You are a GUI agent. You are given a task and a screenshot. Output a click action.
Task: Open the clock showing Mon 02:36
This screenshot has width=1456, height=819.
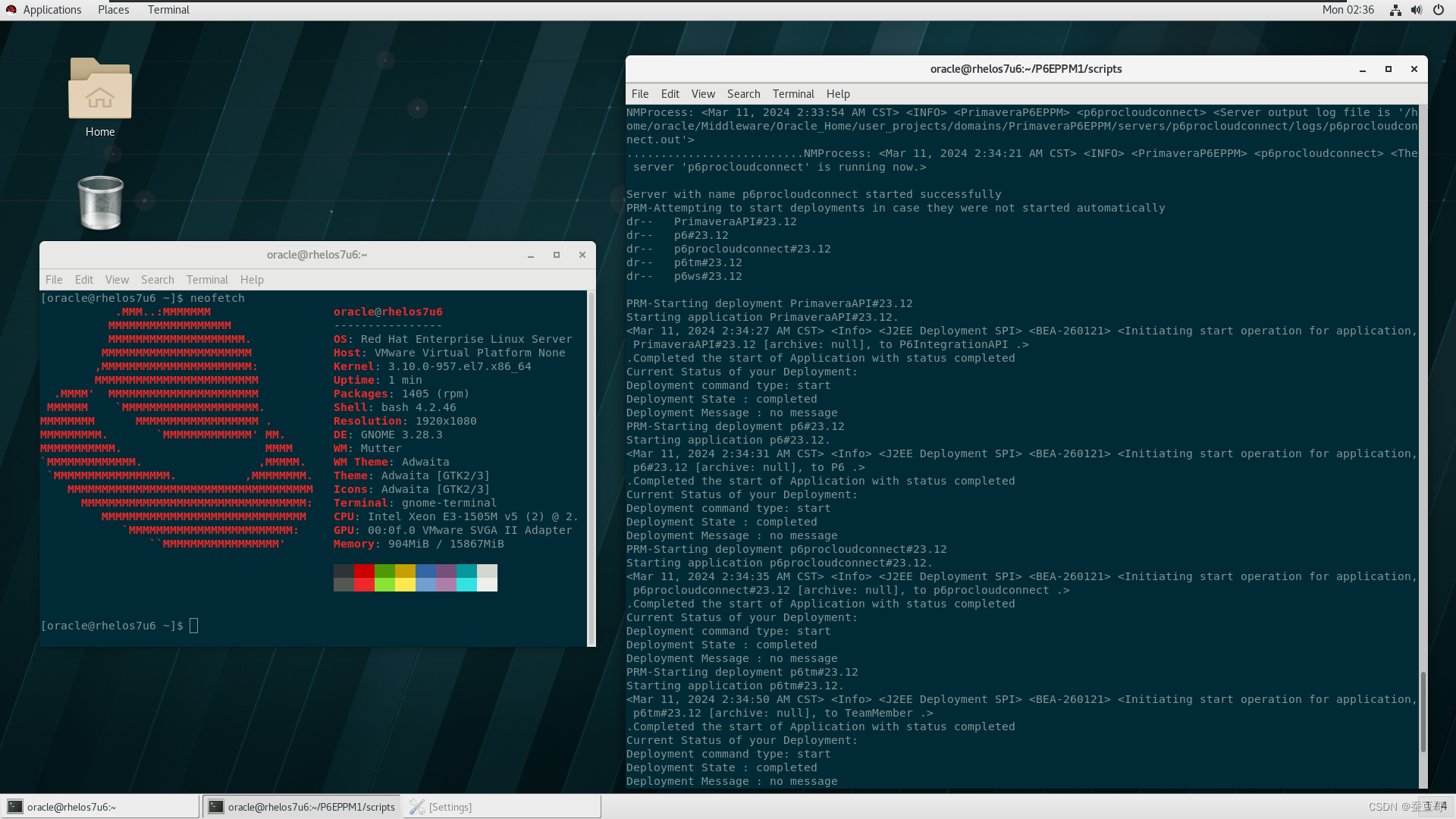(x=1348, y=10)
